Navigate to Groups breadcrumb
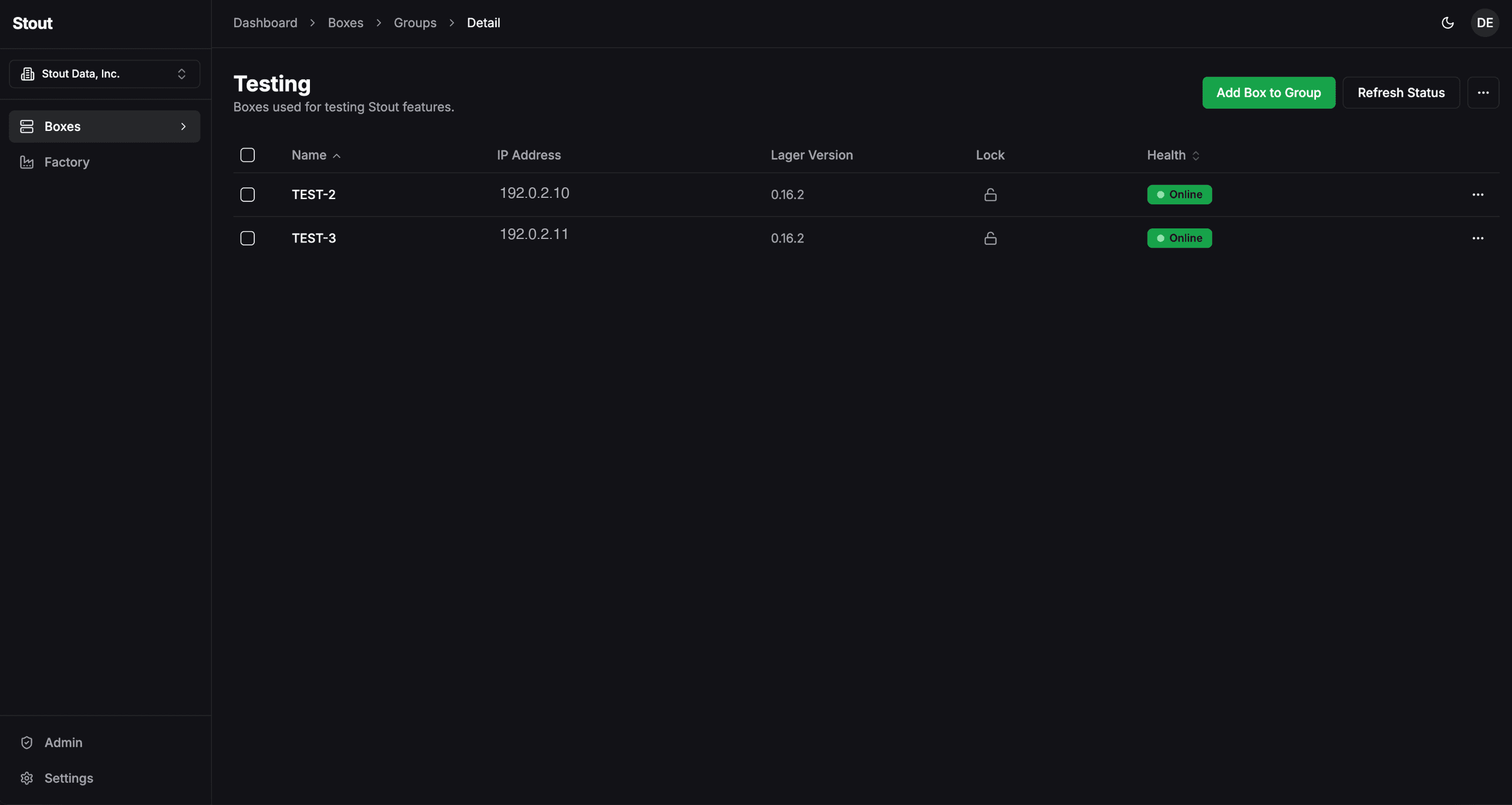The image size is (1512, 805). [x=415, y=23]
